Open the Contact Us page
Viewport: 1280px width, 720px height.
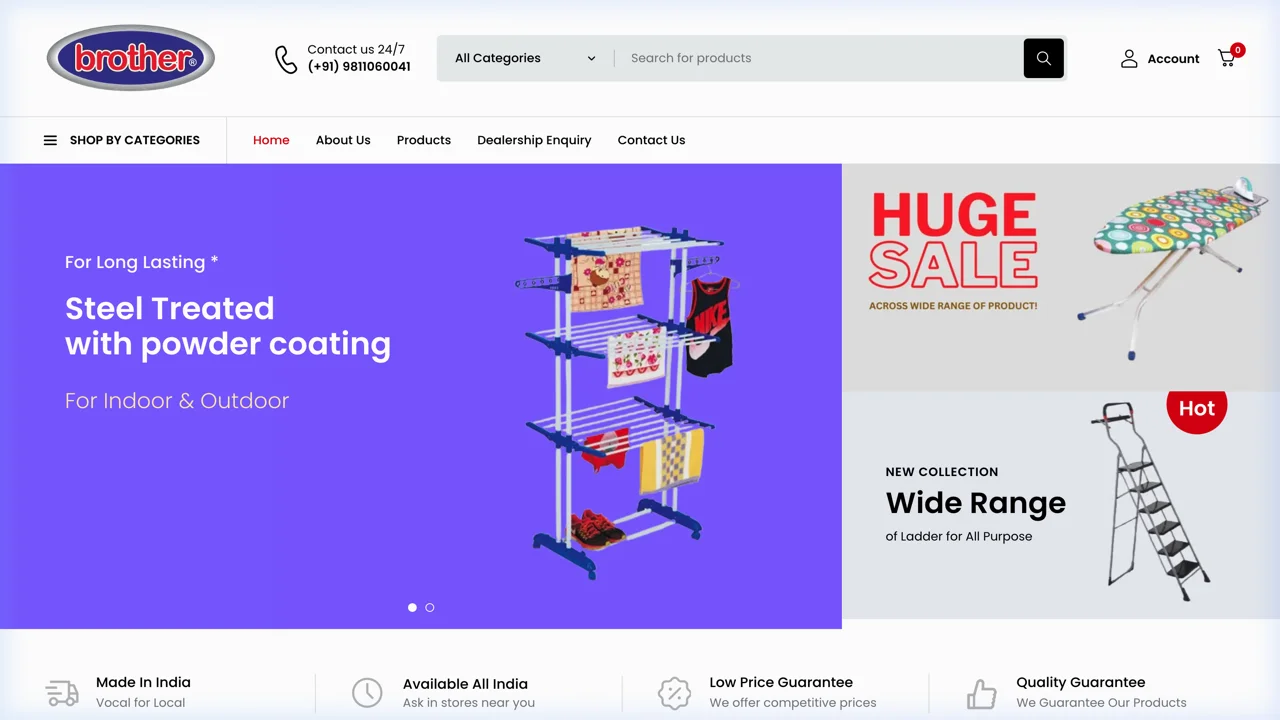651,140
